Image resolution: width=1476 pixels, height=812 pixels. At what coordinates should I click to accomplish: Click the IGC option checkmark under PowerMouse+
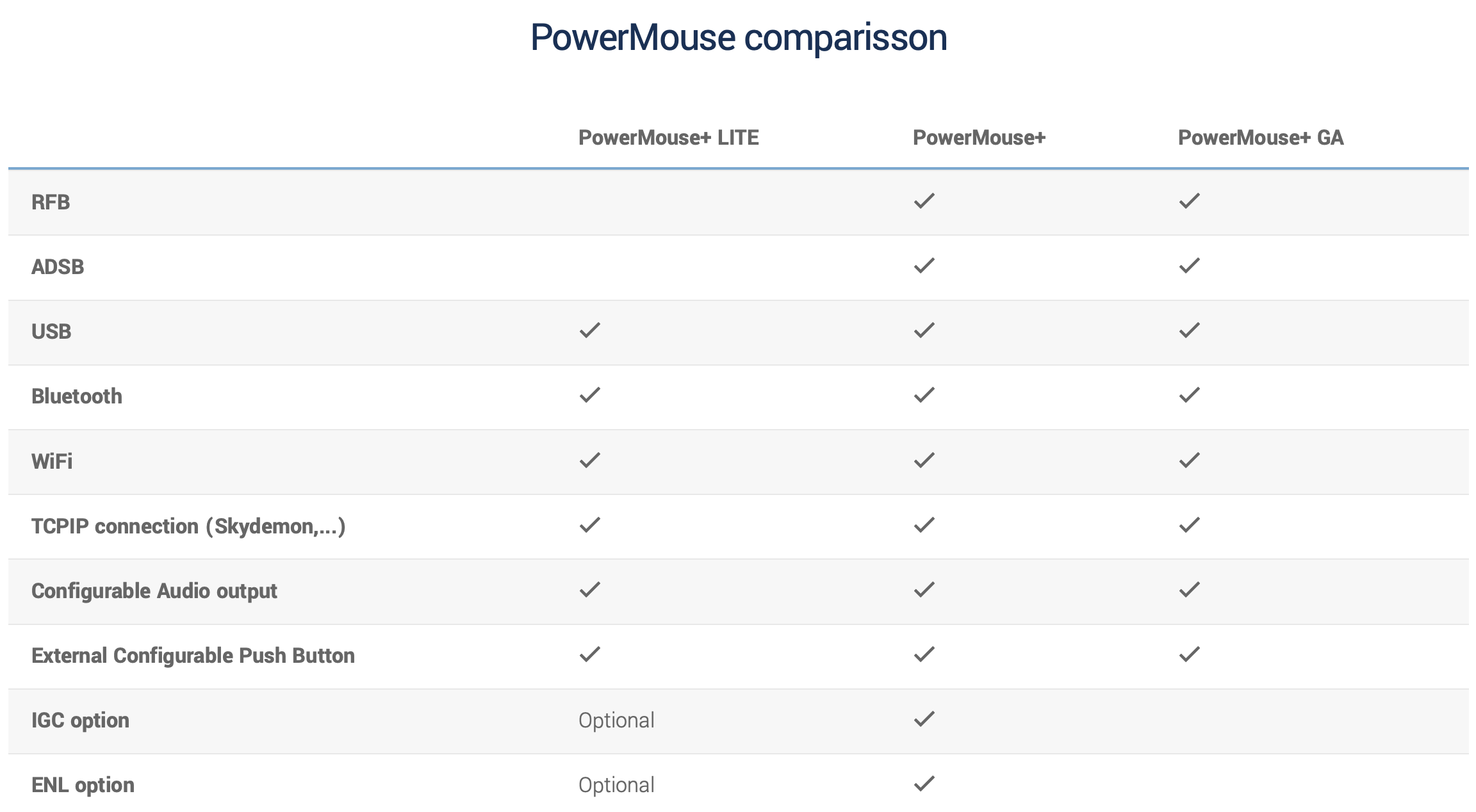pos(924,719)
